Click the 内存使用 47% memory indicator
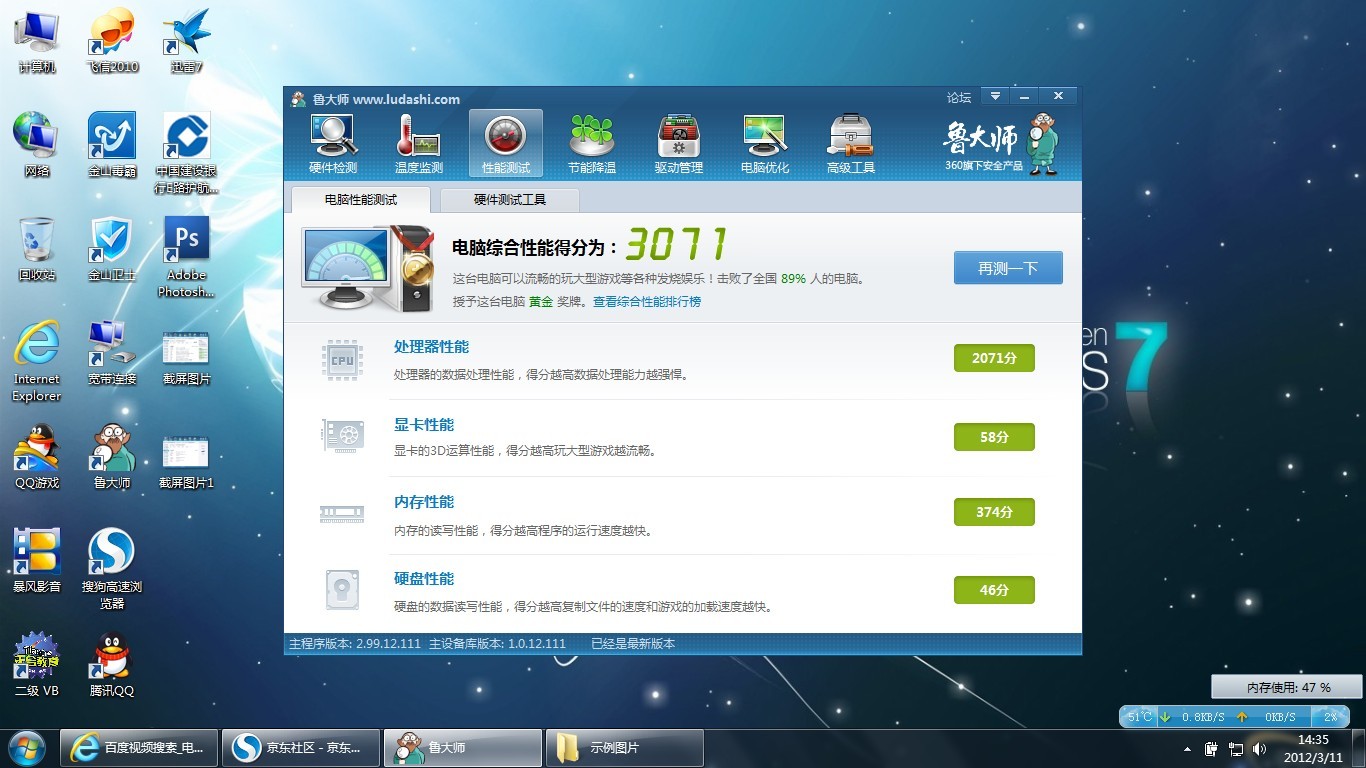This screenshot has height=768, width=1366. coord(1287,687)
